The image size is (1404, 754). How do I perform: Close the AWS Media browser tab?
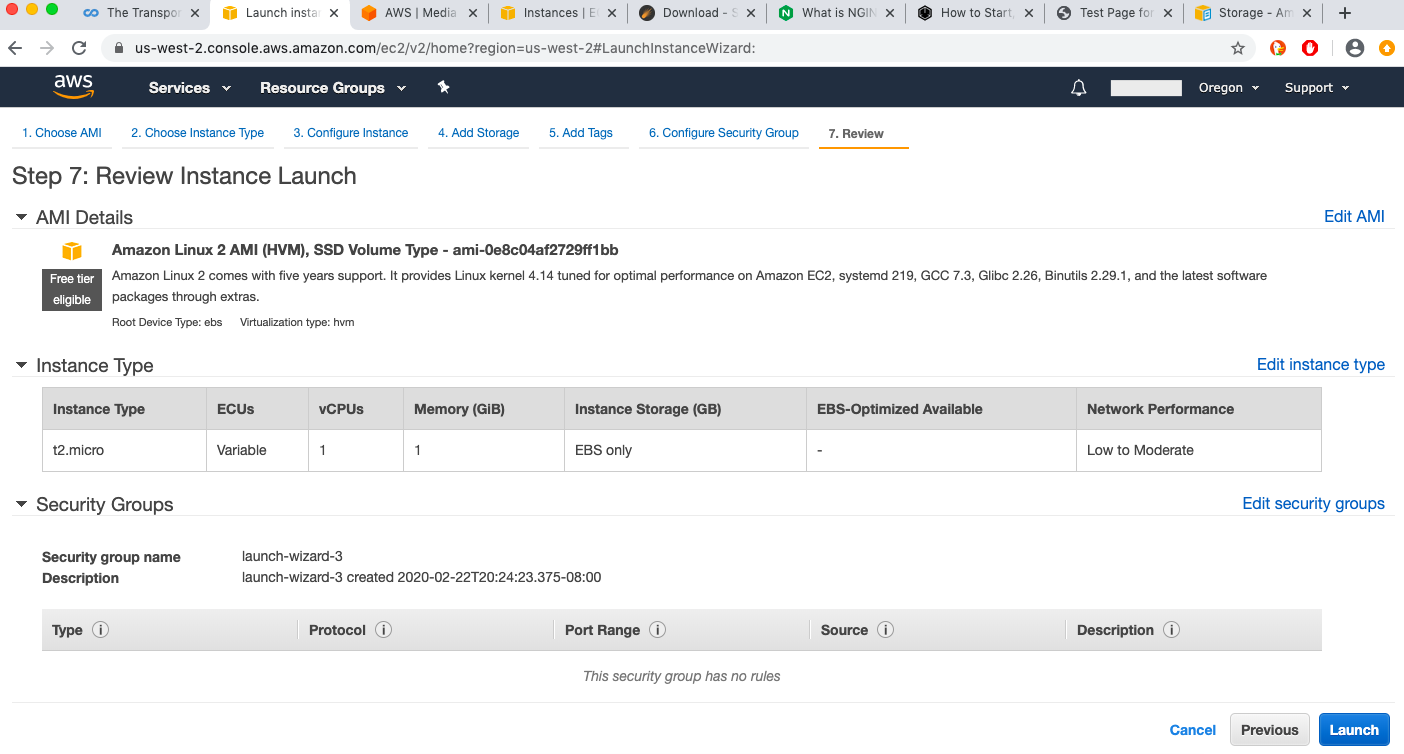pyautogui.click(x=475, y=13)
